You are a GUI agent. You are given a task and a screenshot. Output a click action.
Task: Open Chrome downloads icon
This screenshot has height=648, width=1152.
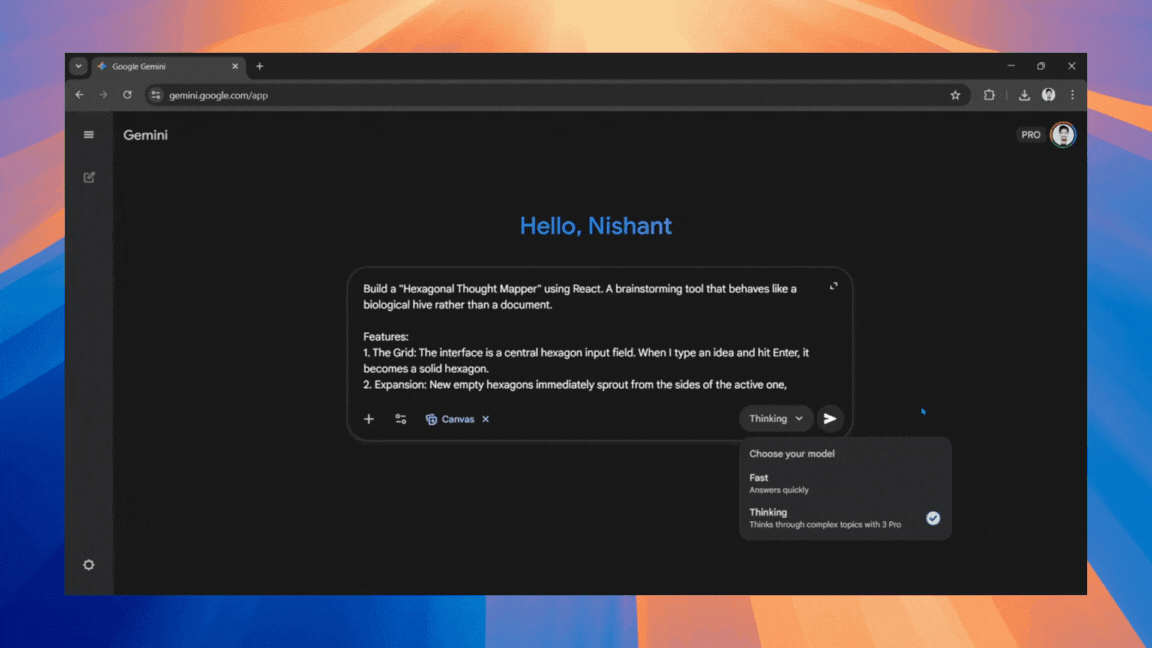tap(1024, 95)
